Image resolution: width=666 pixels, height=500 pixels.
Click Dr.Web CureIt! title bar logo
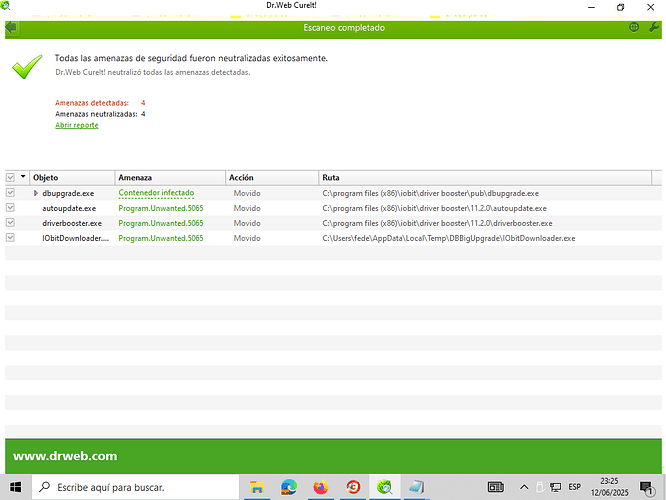6,6
